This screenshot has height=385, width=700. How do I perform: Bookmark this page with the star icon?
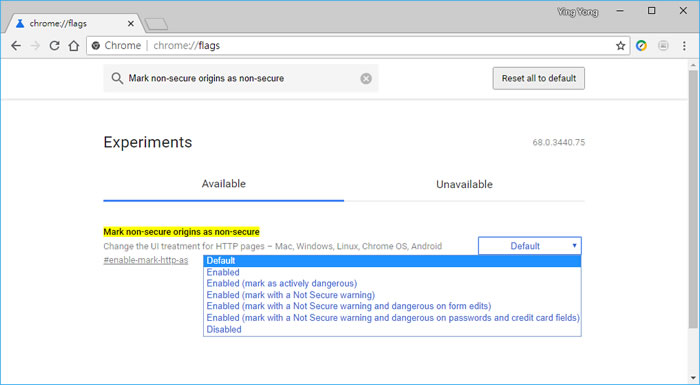[621, 46]
